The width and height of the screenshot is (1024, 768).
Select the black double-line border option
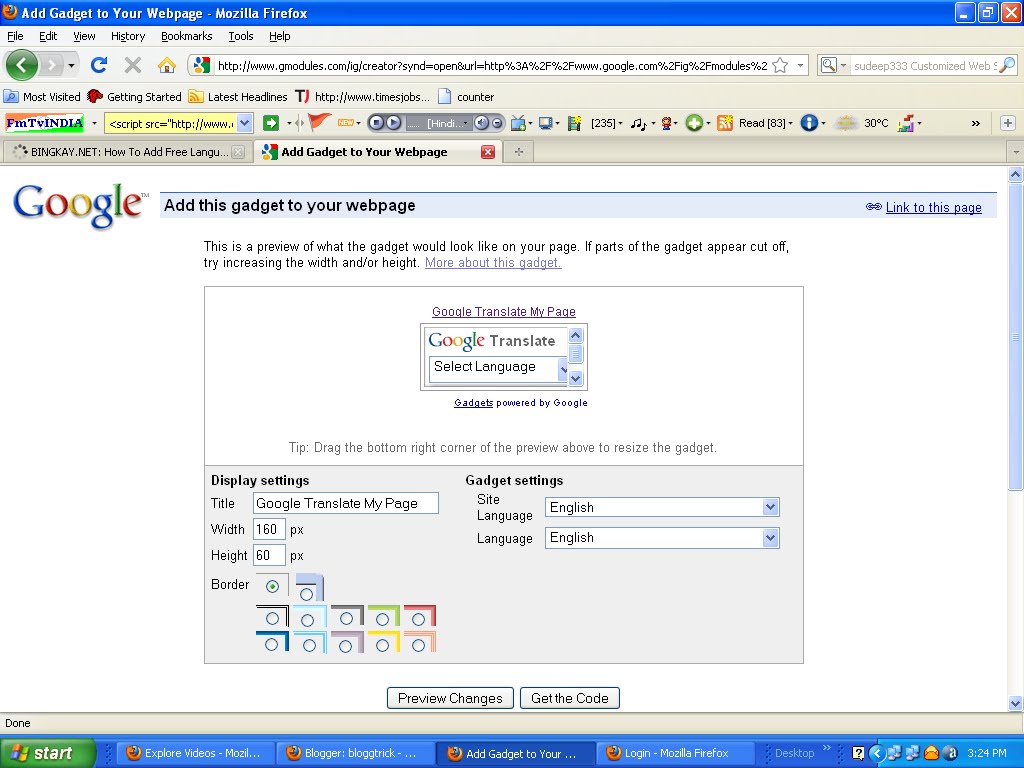click(272, 617)
